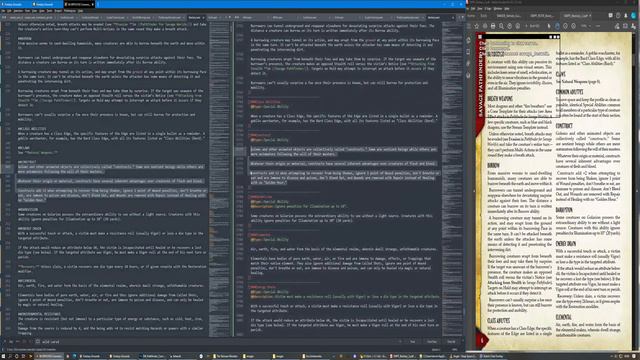This screenshot has width=640, height=360.
Task: Select the hand pan tool in Acrobat
Action: pyautogui.click(x=557, y=26)
